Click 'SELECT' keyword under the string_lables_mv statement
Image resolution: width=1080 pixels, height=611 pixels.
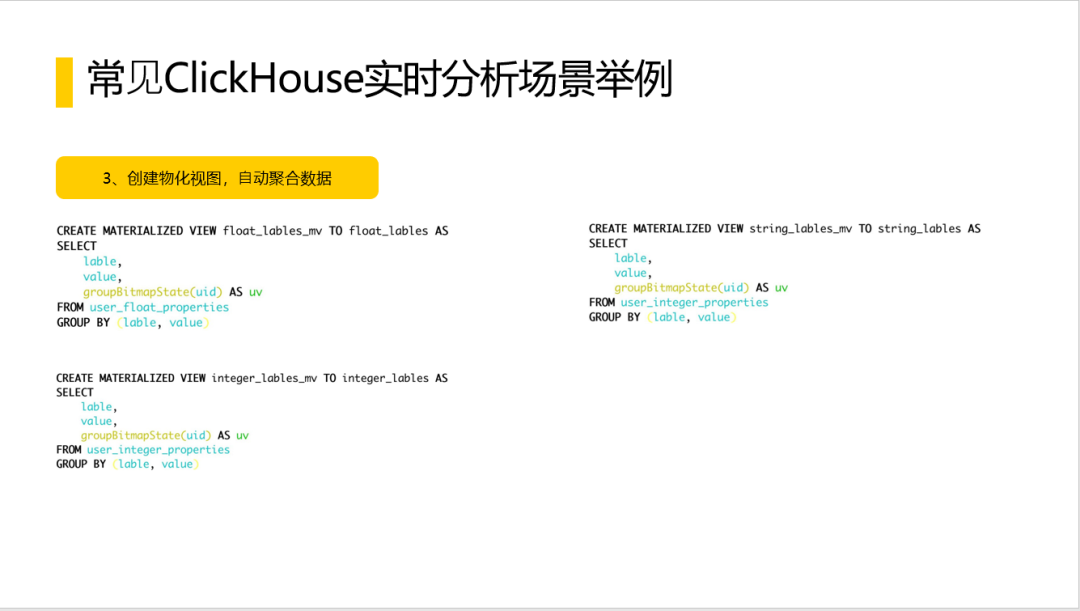tap(608, 243)
